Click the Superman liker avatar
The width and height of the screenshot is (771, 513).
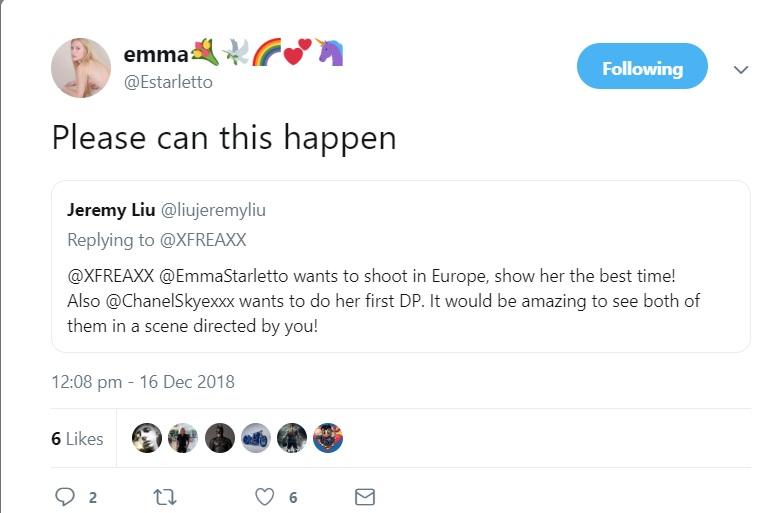[328, 438]
